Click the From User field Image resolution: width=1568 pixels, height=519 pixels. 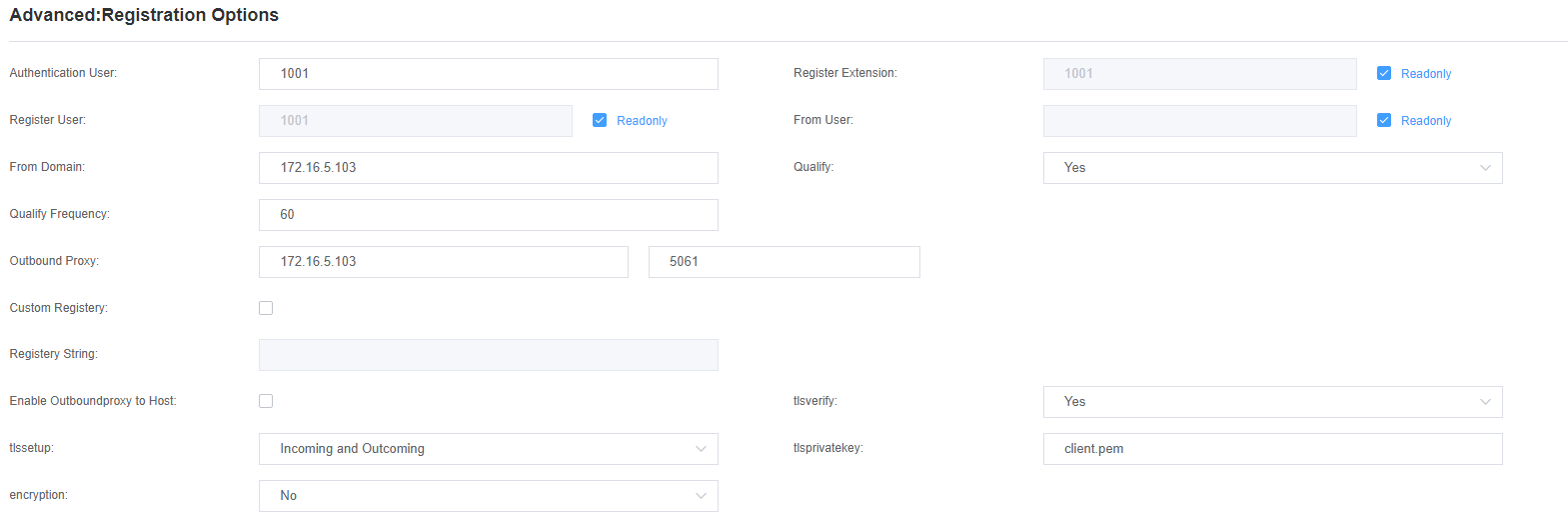pos(1199,121)
